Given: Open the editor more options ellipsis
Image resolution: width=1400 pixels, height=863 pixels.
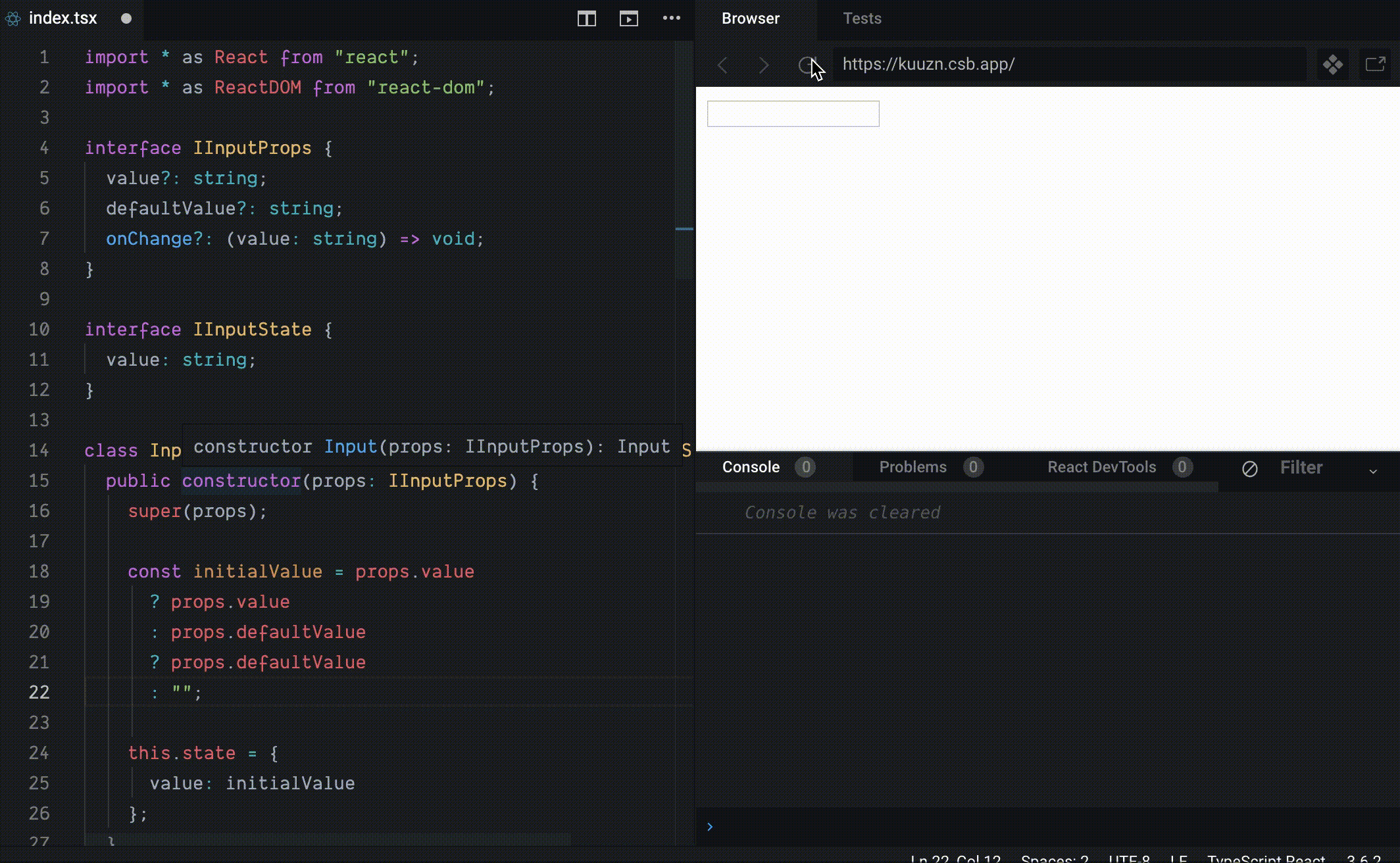Looking at the screenshot, I should [671, 18].
